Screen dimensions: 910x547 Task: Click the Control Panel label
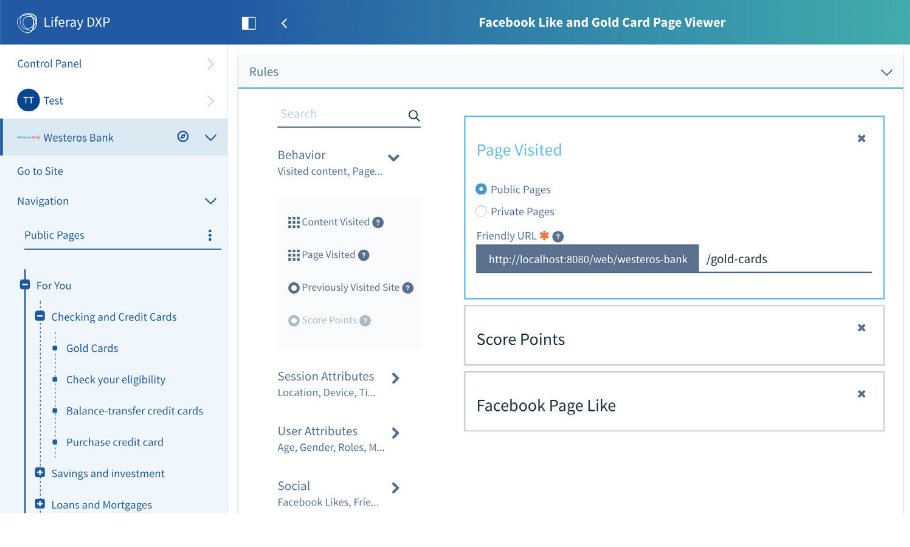[49, 64]
